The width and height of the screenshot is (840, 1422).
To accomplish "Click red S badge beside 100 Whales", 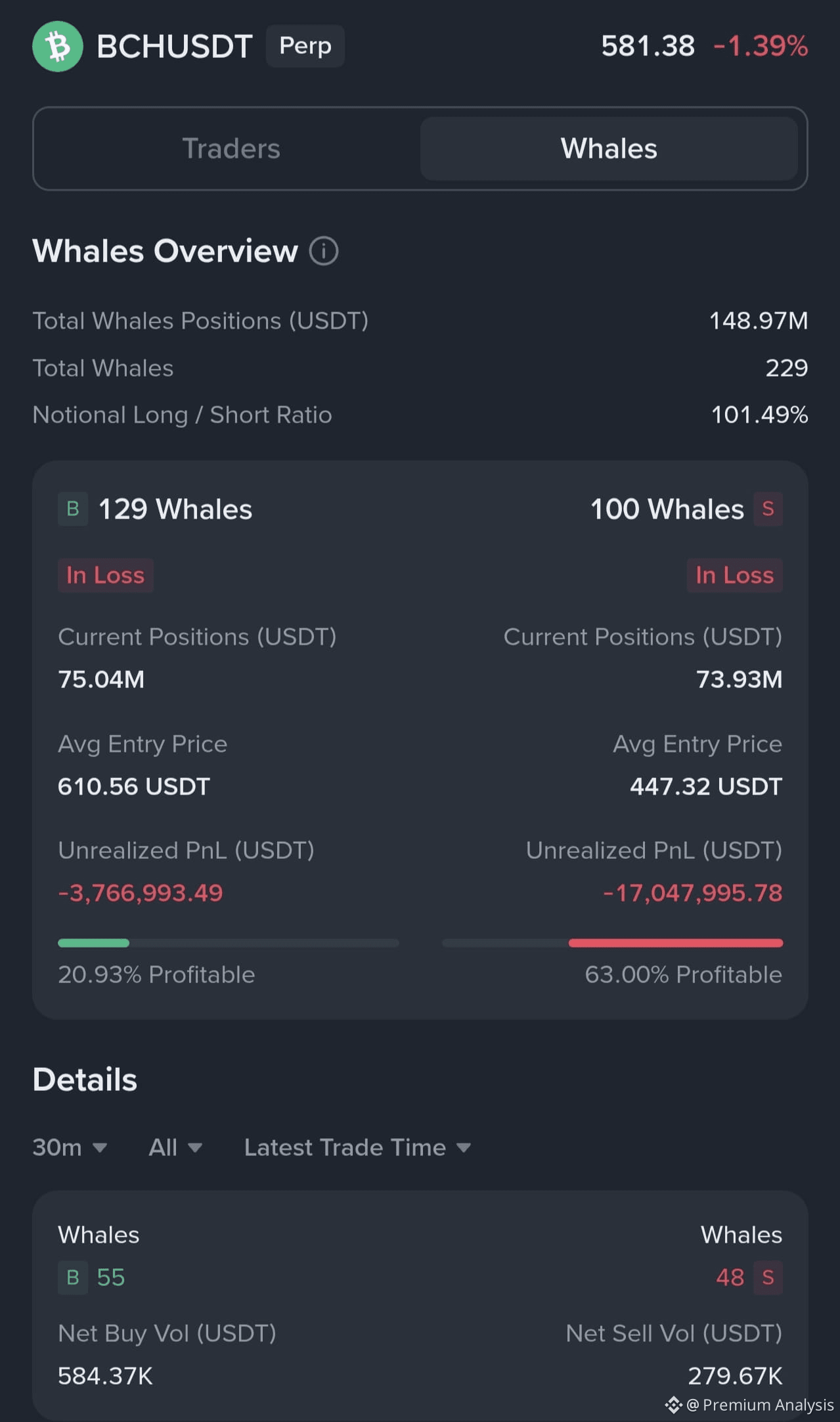I will [x=768, y=509].
